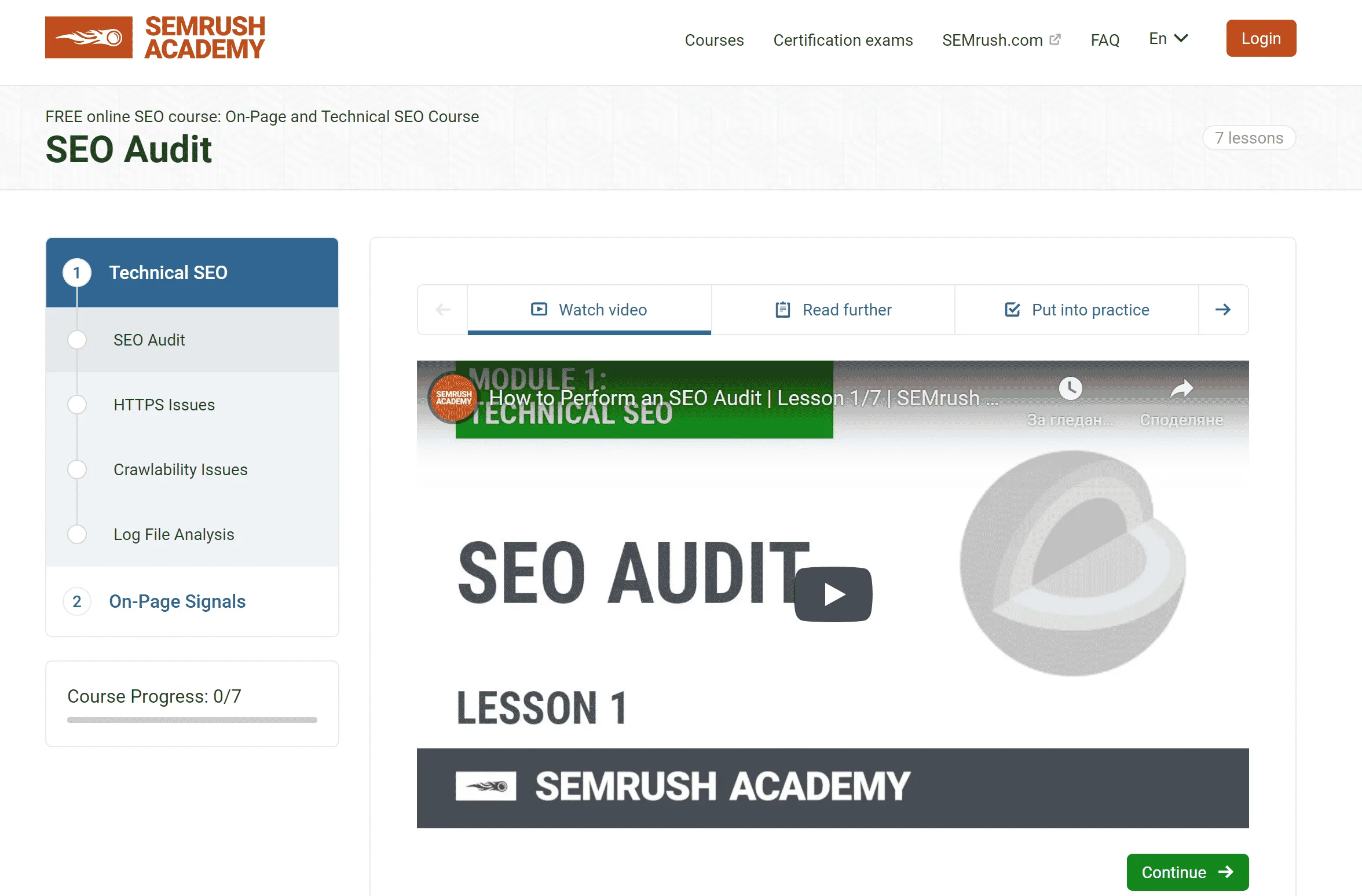
Task: Click the FREE online SEO course subtitle
Action: [262, 116]
